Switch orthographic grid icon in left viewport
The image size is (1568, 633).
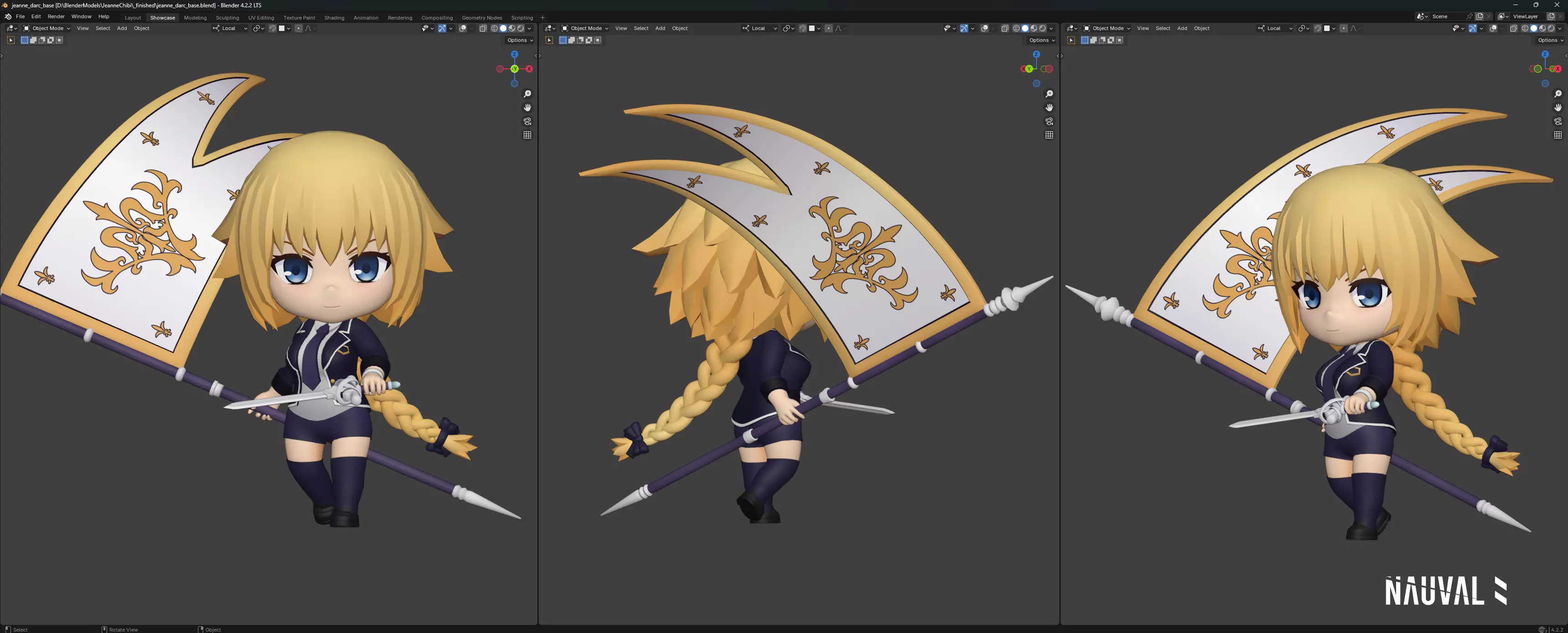tap(527, 135)
